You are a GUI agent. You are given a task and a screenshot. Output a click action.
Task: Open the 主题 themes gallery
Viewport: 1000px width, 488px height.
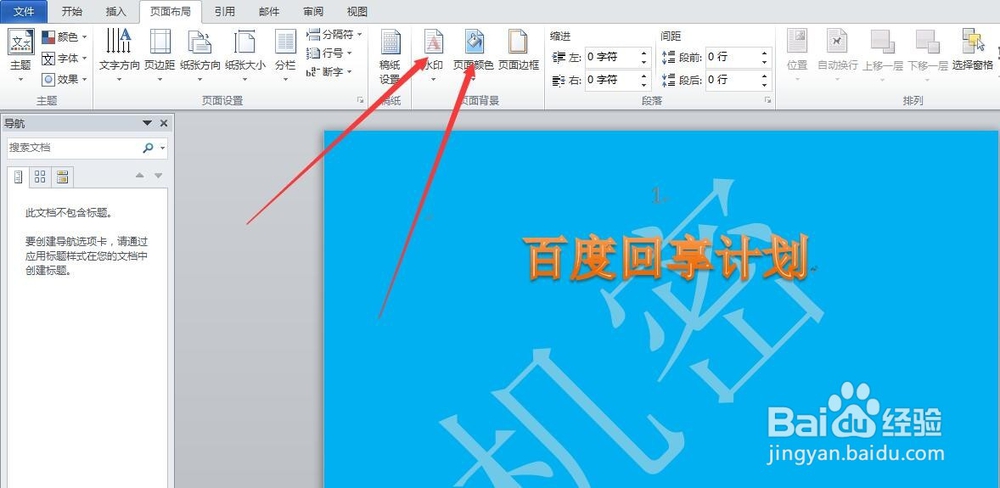click(20, 55)
